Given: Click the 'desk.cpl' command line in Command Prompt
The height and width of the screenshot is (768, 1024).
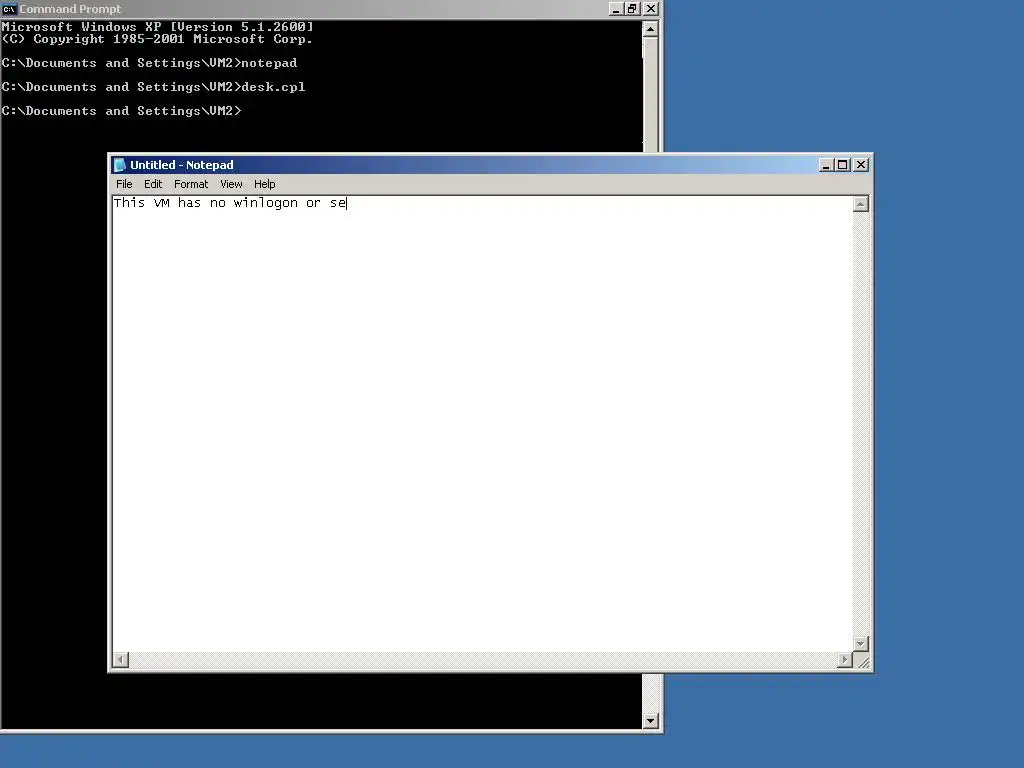Looking at the screenshot, I should [153, 87].
